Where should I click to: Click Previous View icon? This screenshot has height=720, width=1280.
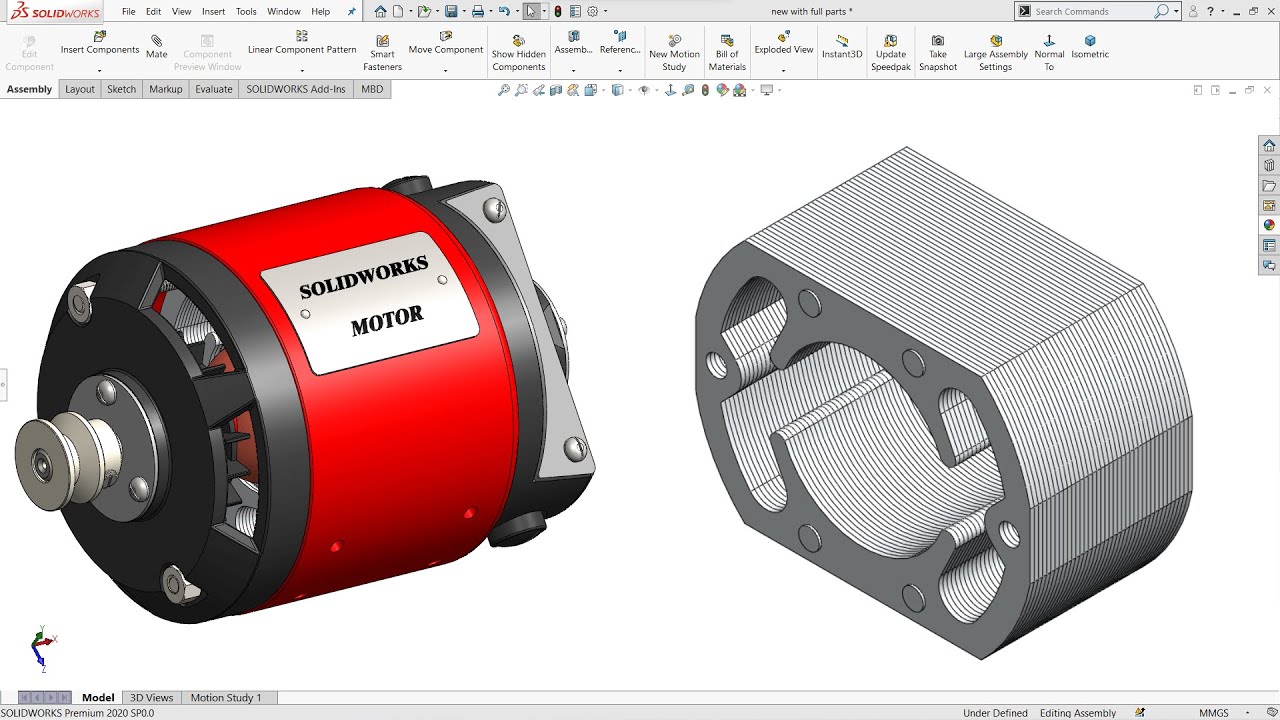539,90
